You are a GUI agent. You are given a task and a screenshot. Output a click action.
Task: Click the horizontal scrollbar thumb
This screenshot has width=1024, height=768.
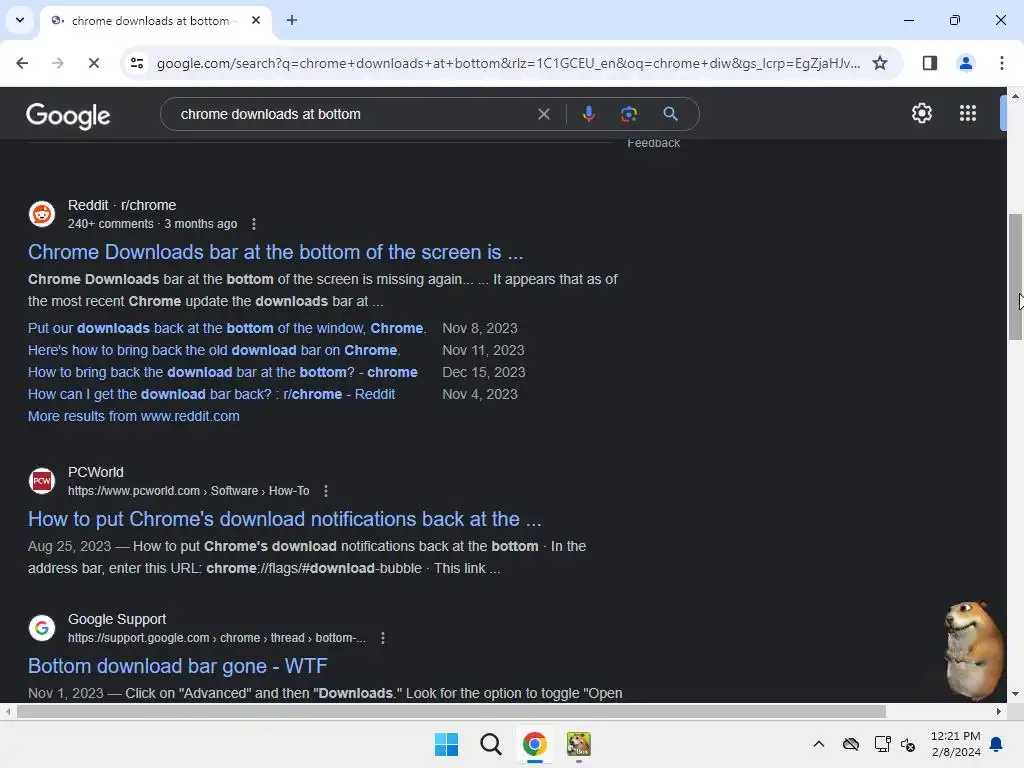[x=451, y=712]
